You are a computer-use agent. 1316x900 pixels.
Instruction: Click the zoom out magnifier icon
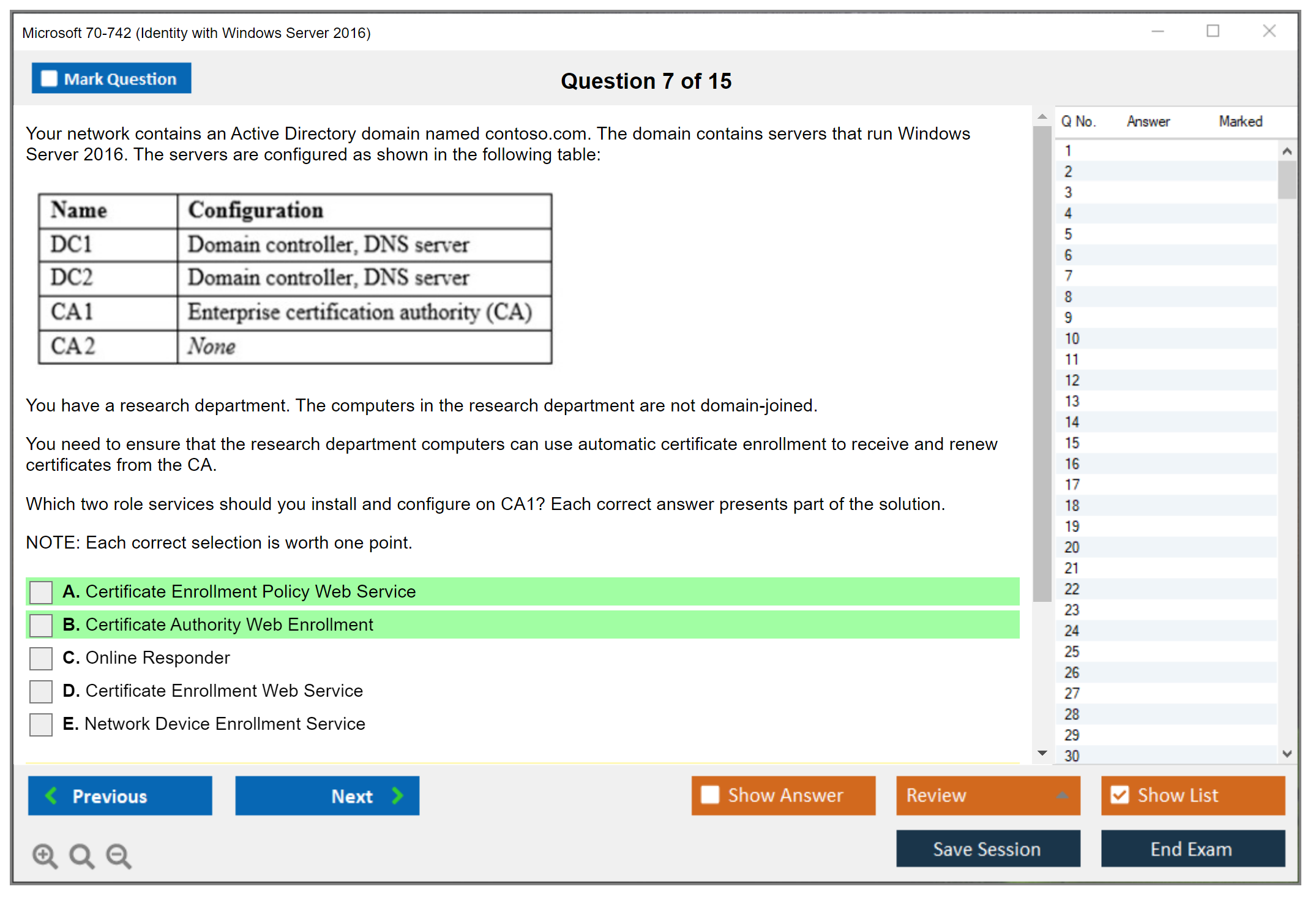coord(118,855)
